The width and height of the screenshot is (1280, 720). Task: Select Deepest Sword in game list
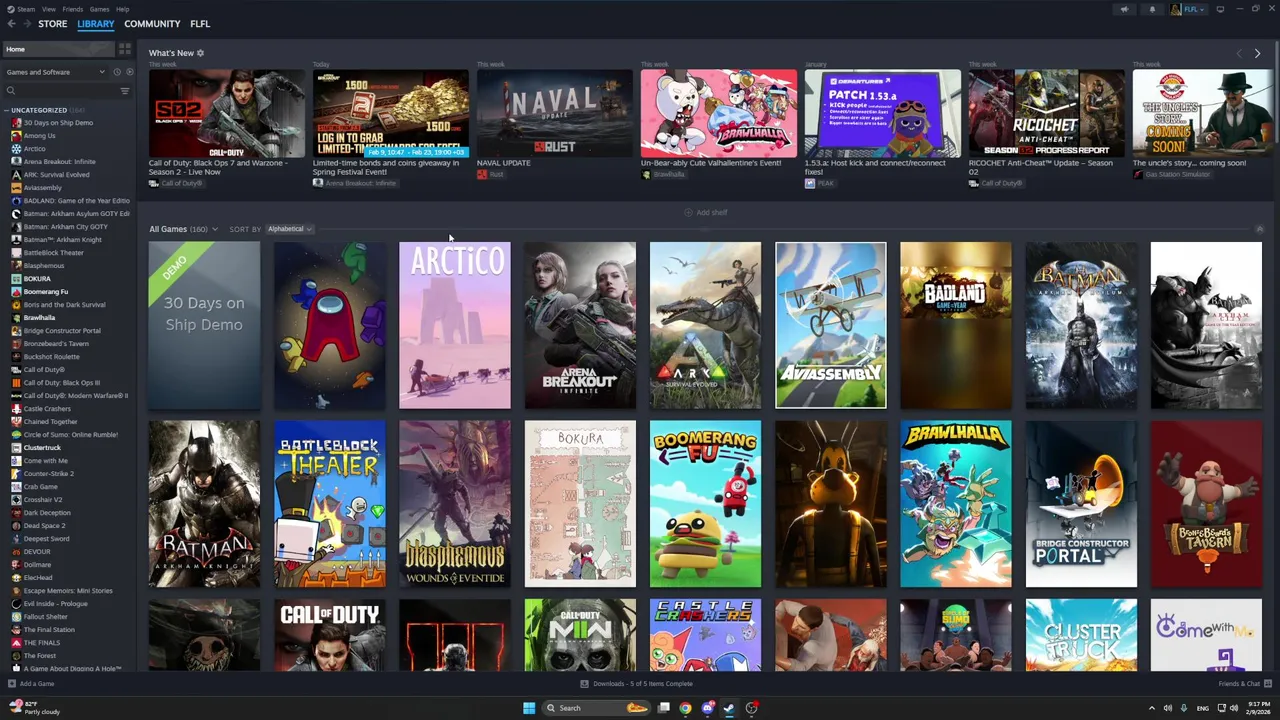46,539
